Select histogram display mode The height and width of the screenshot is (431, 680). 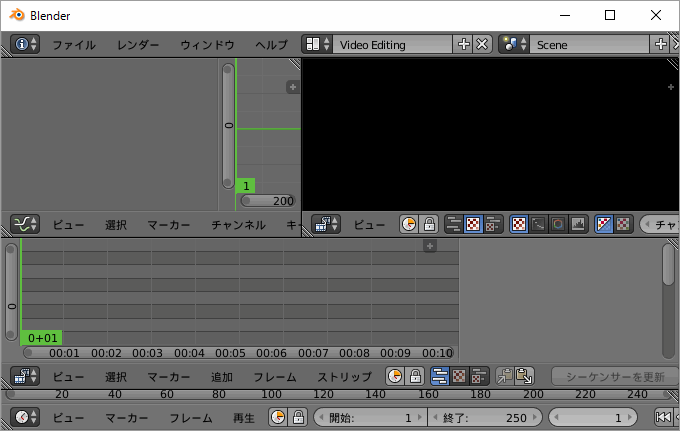[578, 224]
